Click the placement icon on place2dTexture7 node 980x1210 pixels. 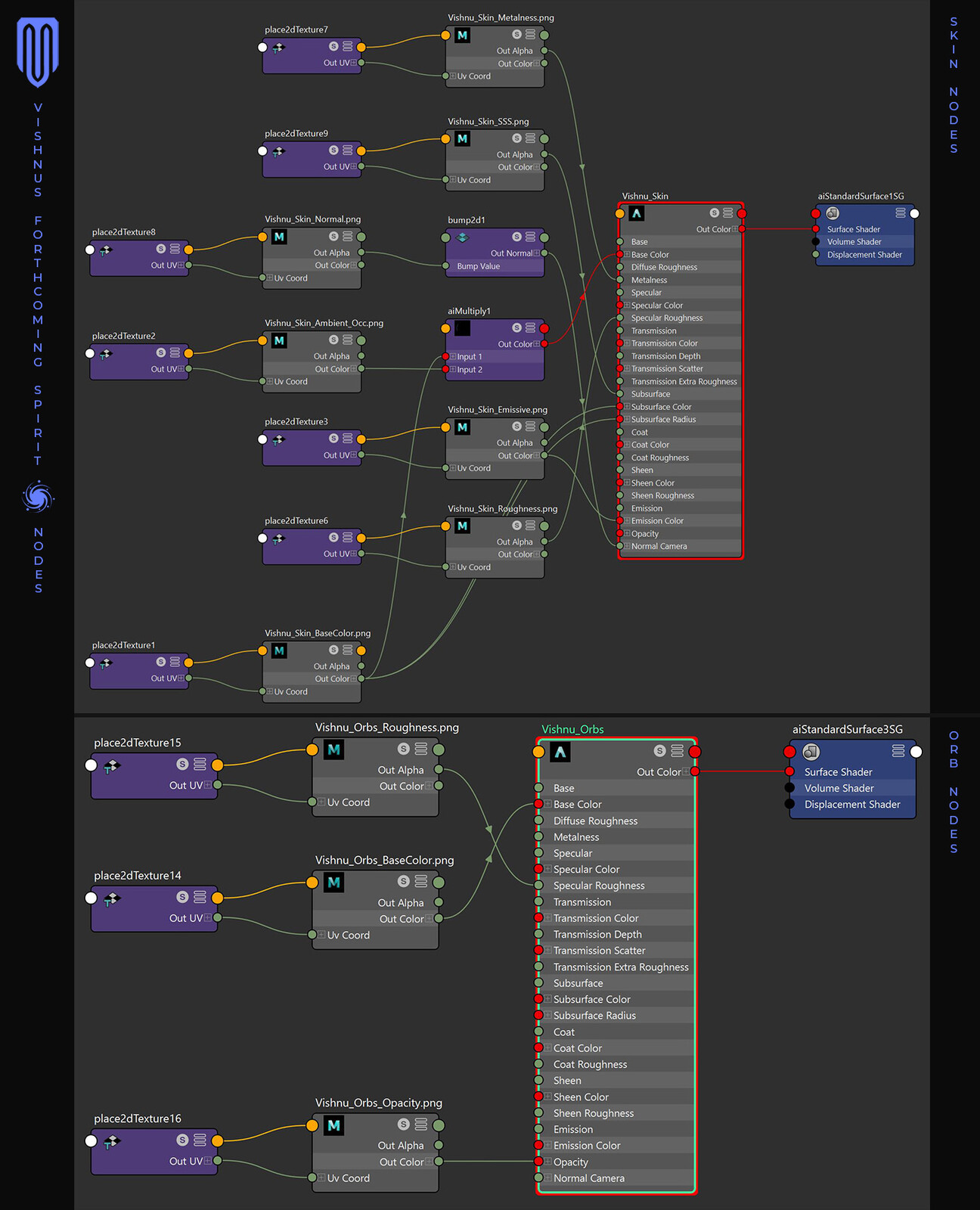coord(278,47)
